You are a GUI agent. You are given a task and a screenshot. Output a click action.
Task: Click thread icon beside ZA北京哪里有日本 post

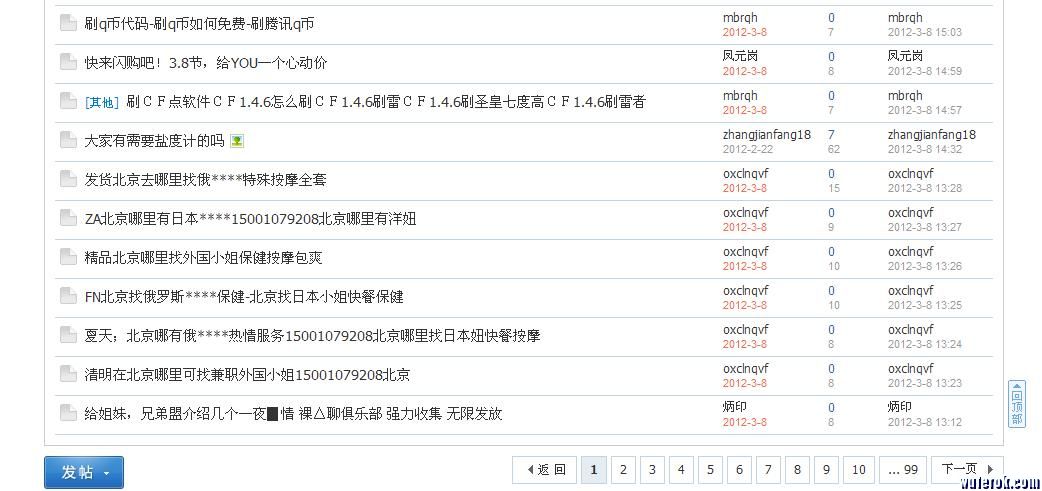(68, 218)
